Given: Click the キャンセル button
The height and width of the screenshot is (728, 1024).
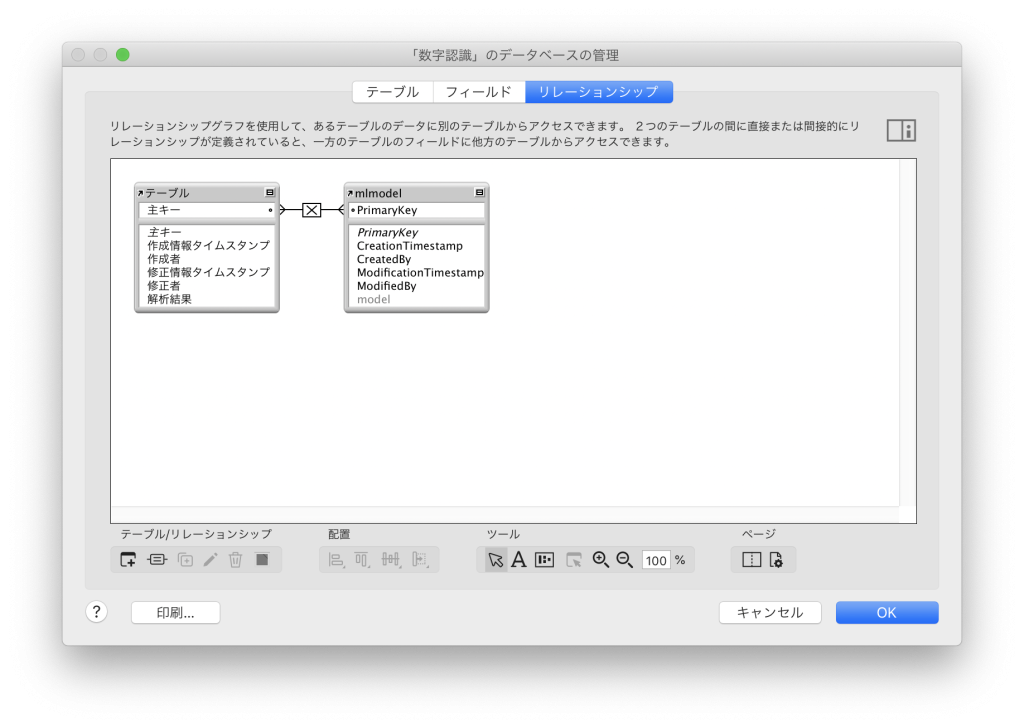Looking at the screenshot, I should 770,612.
